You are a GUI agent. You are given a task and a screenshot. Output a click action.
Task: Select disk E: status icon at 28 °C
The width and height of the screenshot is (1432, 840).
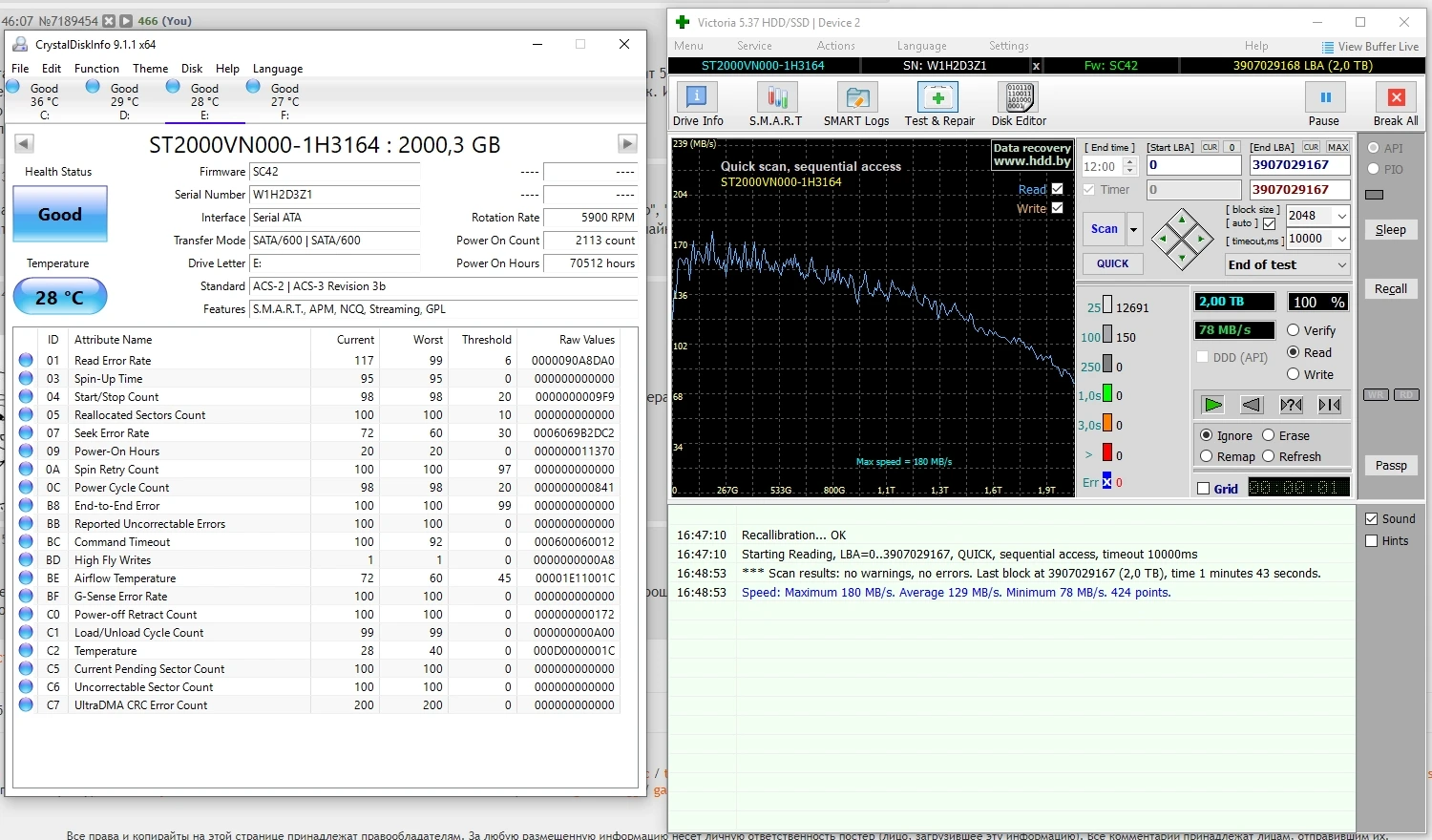[173, 86]
